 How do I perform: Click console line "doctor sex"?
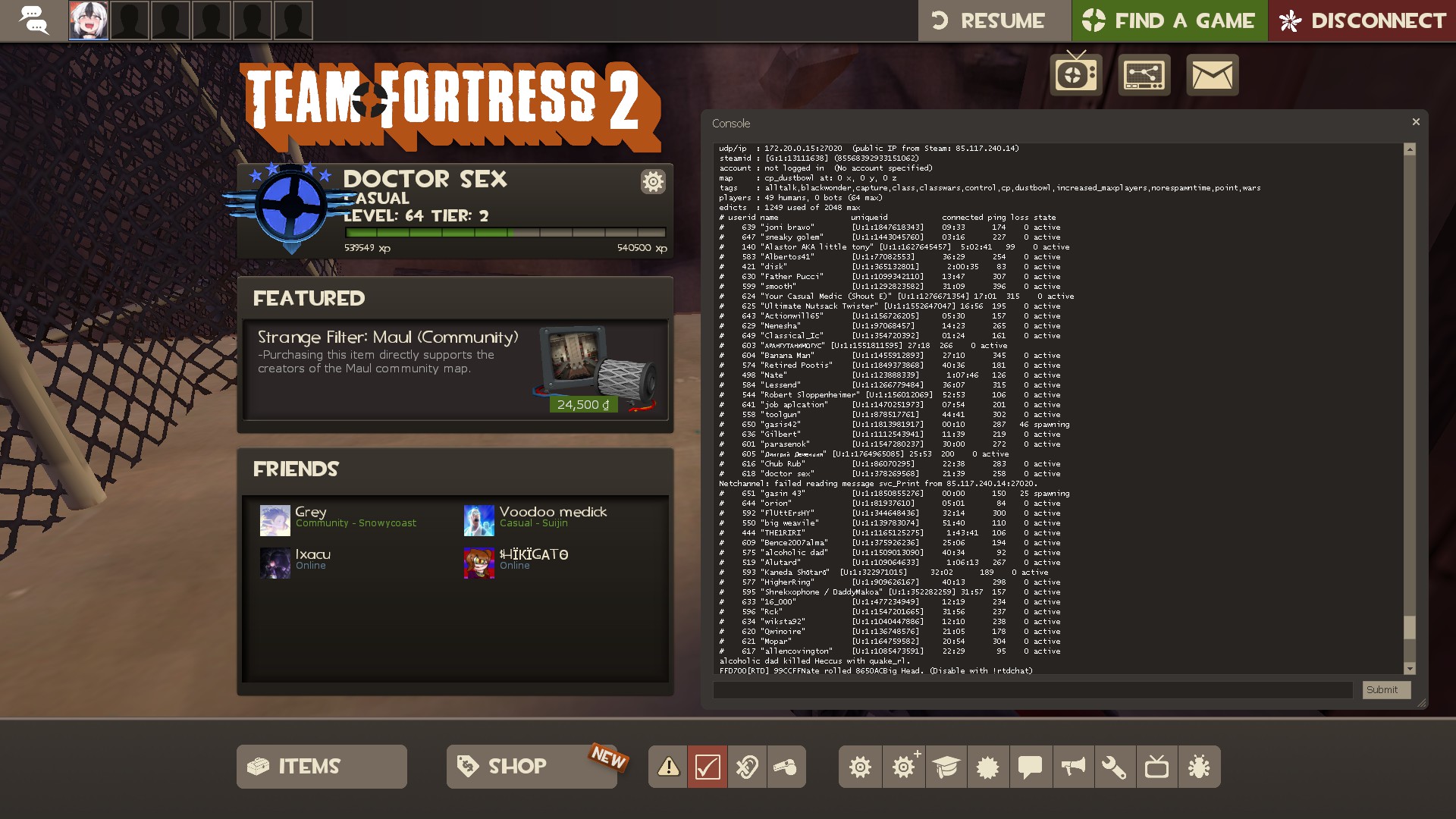coord(890,473)
